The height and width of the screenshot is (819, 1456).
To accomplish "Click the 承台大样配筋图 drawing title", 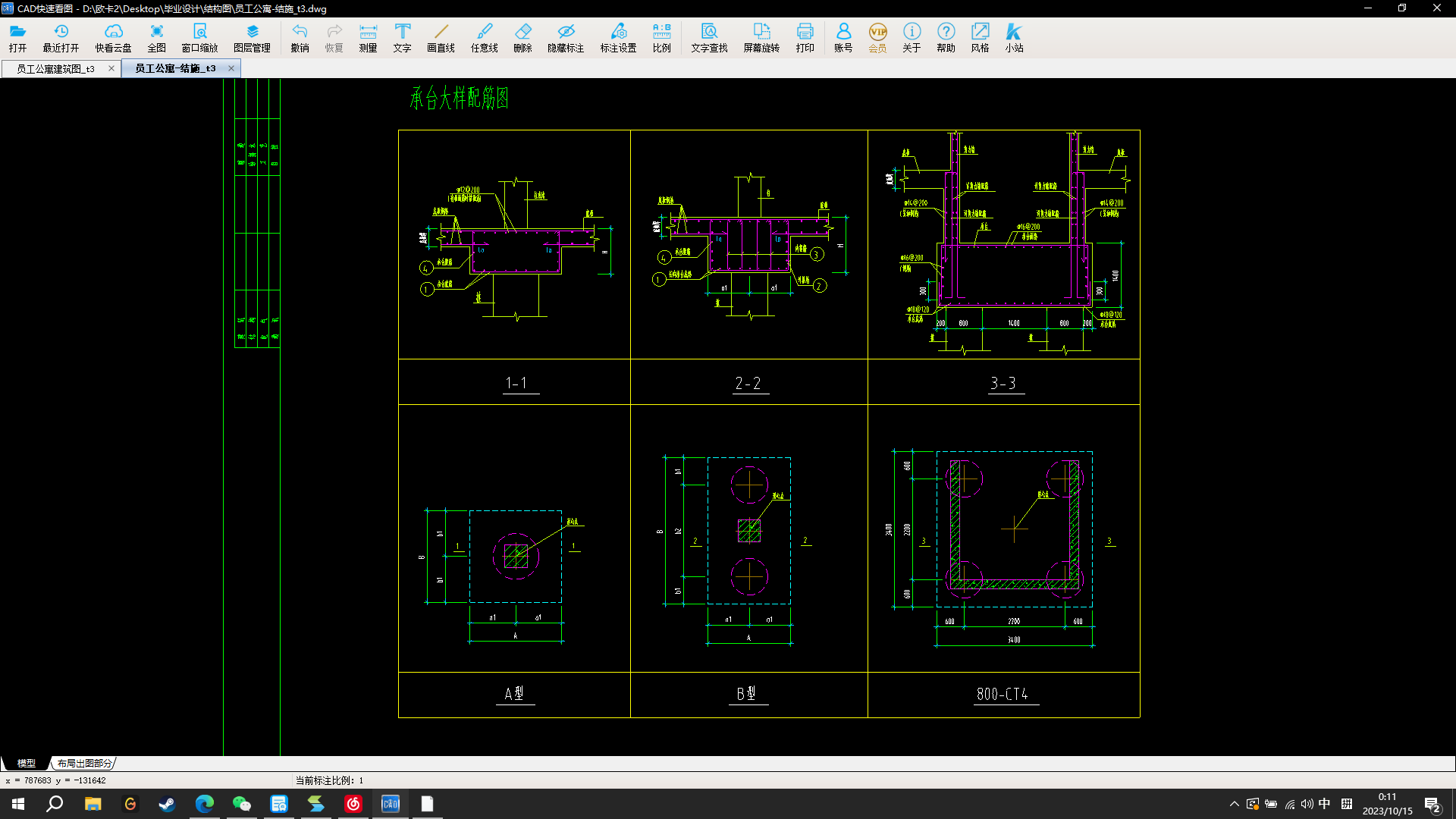I will click(460, 98).
